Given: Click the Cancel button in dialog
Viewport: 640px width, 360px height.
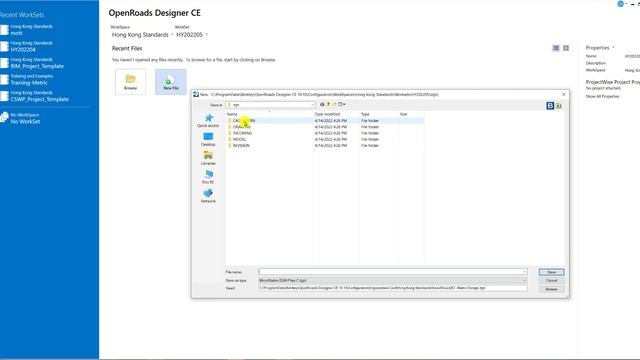Looking at the screenshot, I should 551,280.
